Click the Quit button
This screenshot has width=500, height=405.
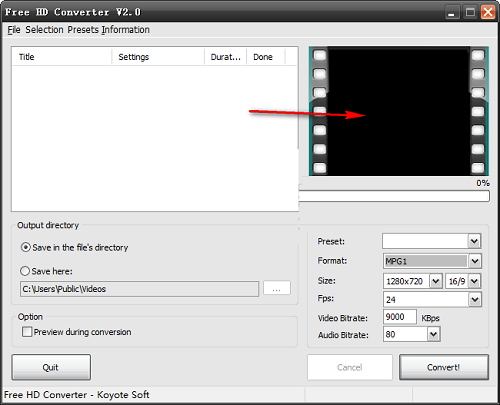pyautogui.click(x=51, y=367)
